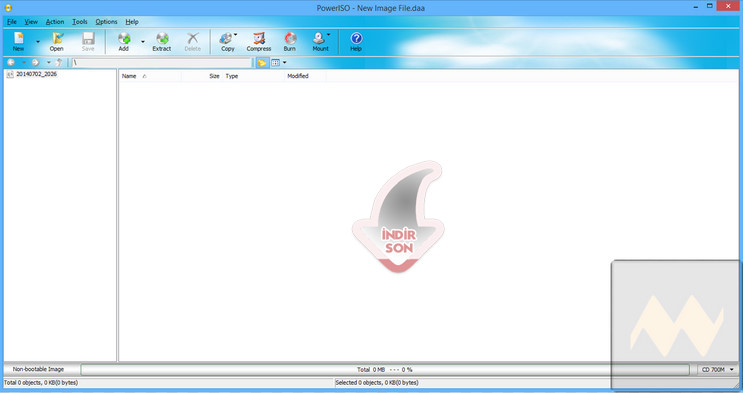Go back with the back navigation arrow
743x393 pixels.
(x=11, y=62)
